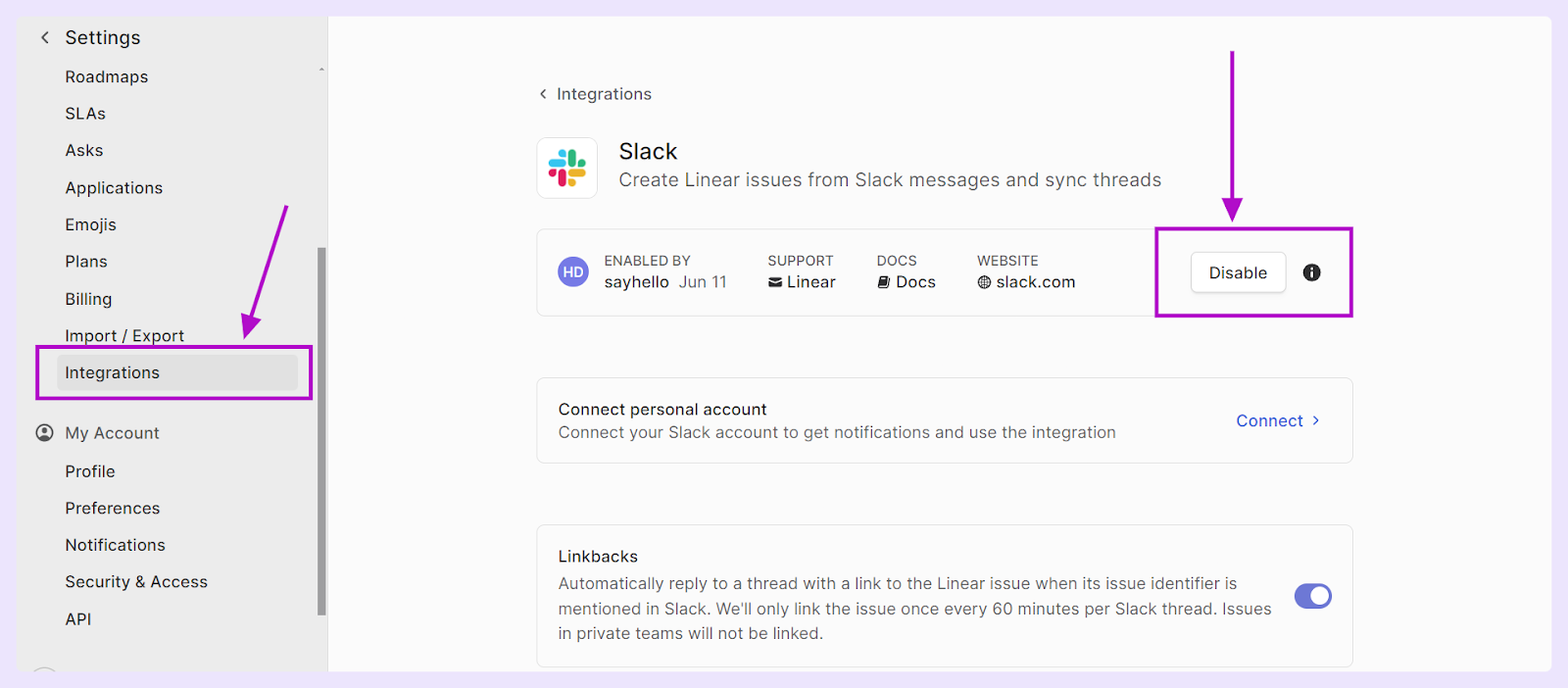Screen dimensions: 1568x688
Task: Open Plans settings
Action: (x=86, y=262)
